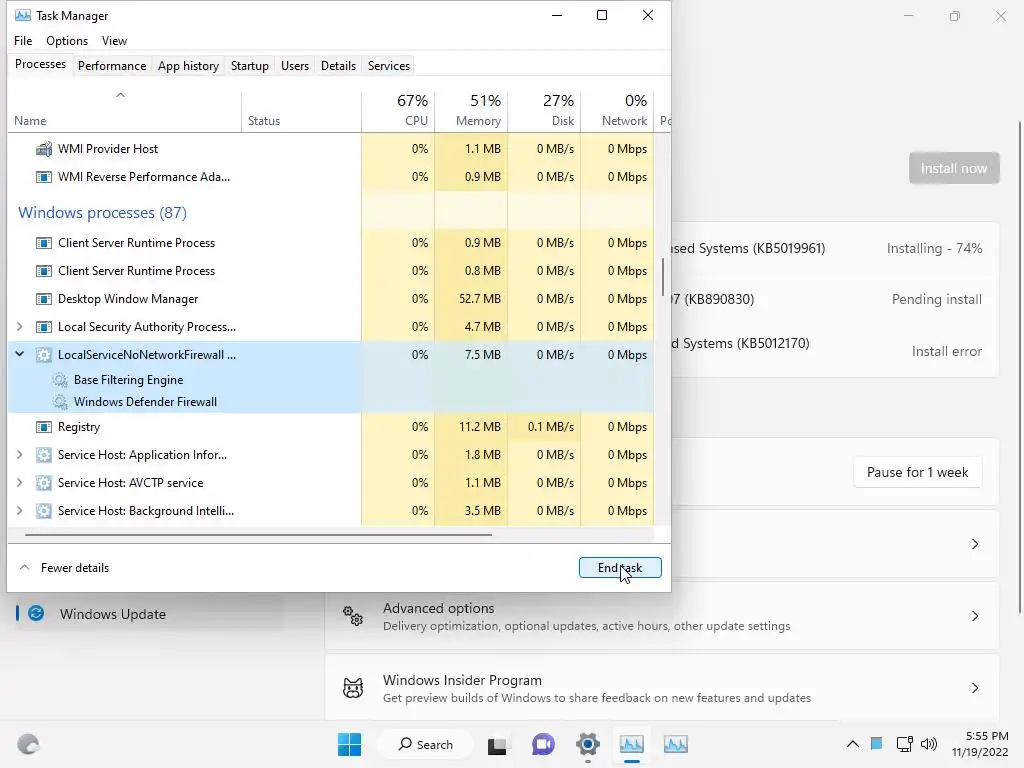The width and height of the screenshot is (1024, 768).
Task: Open the clock showing 5:55 PM
Action: [x=980, y=744]
